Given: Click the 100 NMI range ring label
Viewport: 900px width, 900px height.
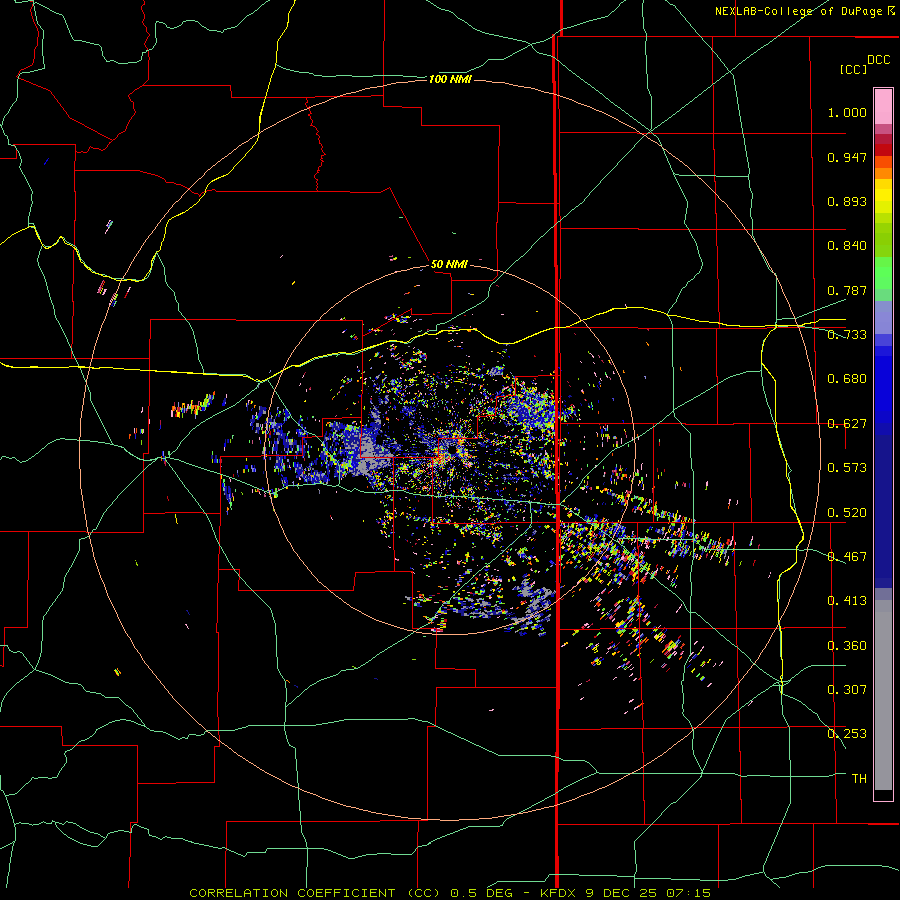Looking at the screenshot, I should (450, 79).
